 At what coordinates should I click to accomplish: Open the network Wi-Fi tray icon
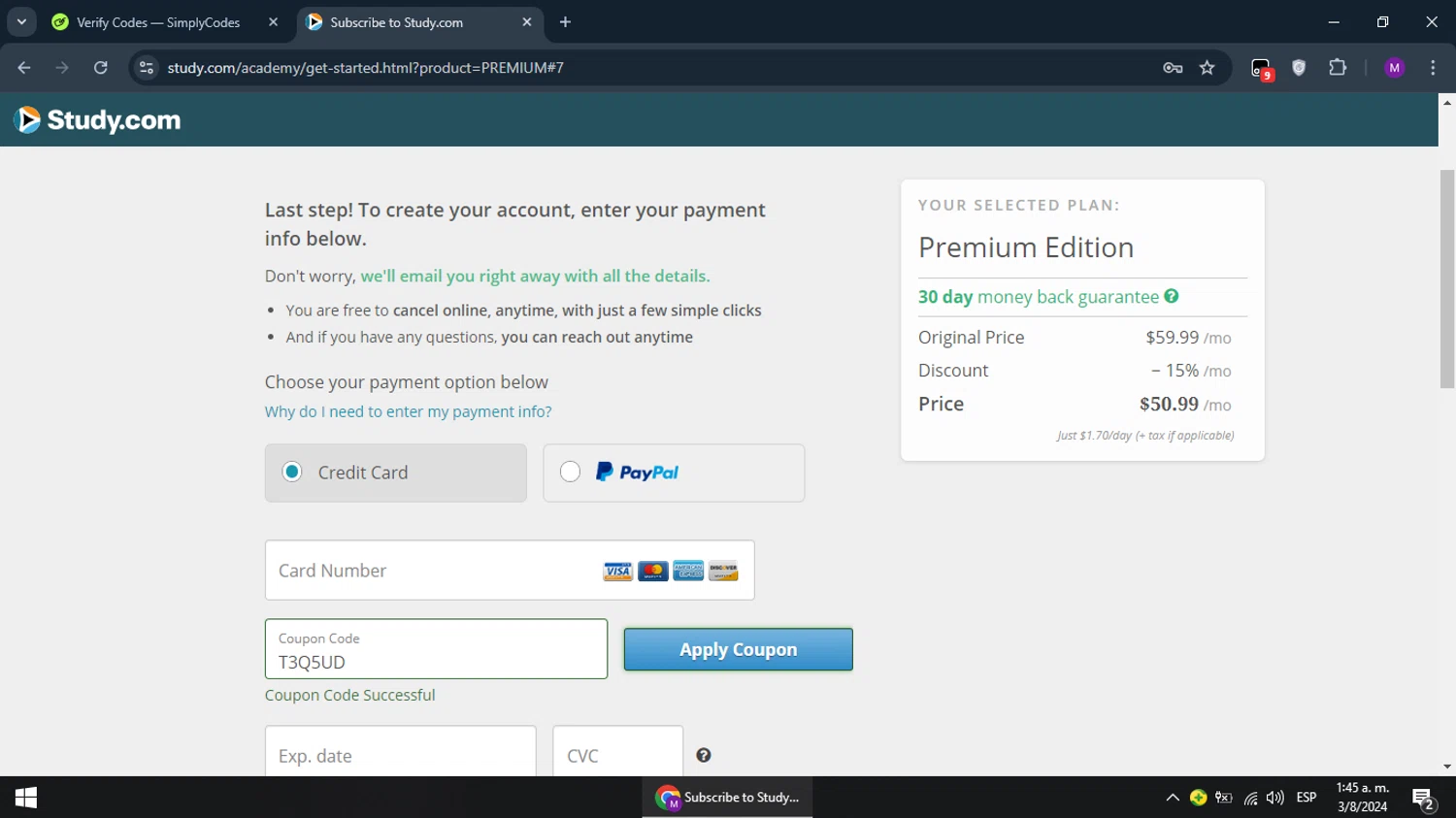pos(1250,799)
